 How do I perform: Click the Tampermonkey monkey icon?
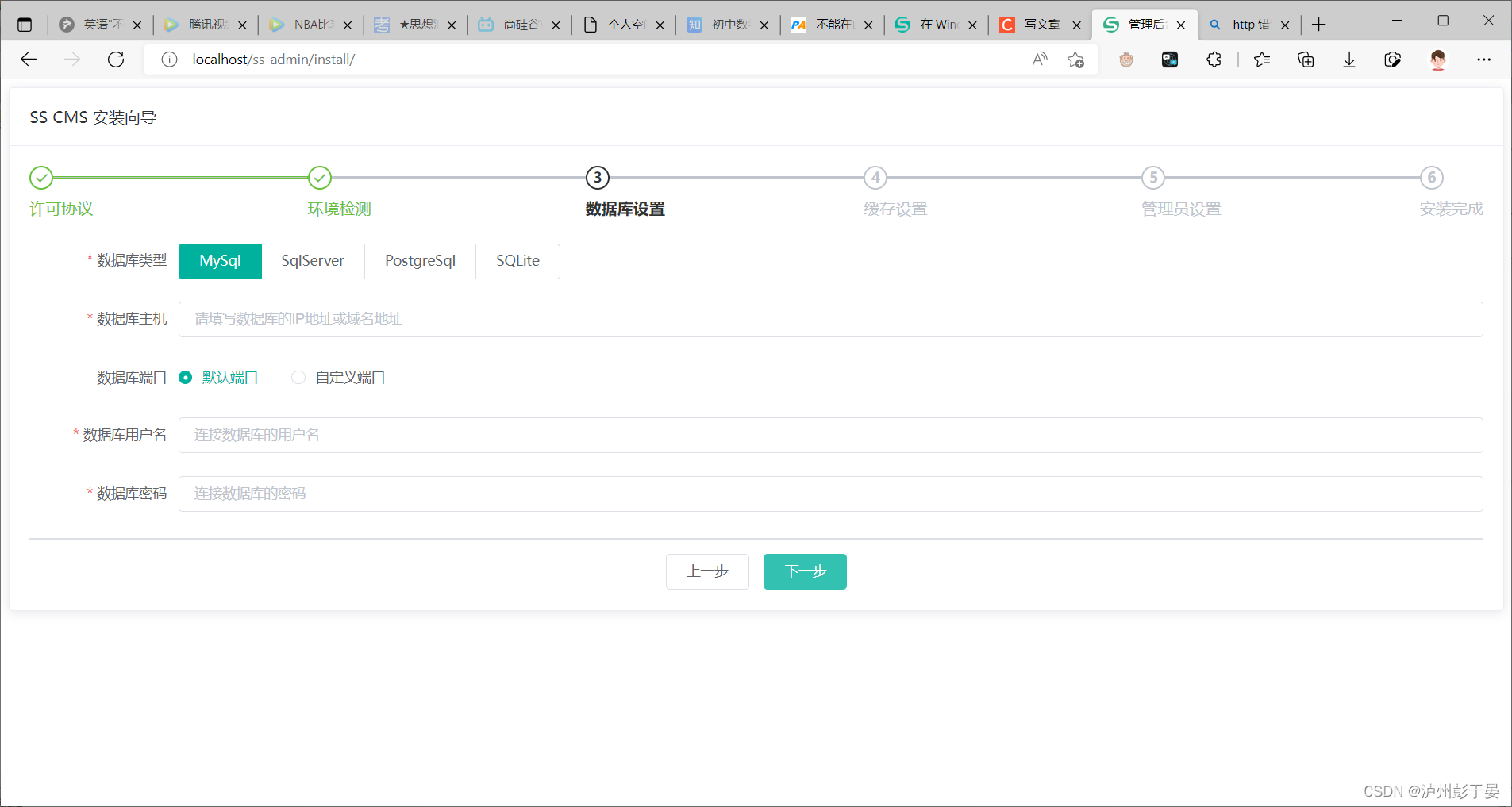tap(1126, 60)
